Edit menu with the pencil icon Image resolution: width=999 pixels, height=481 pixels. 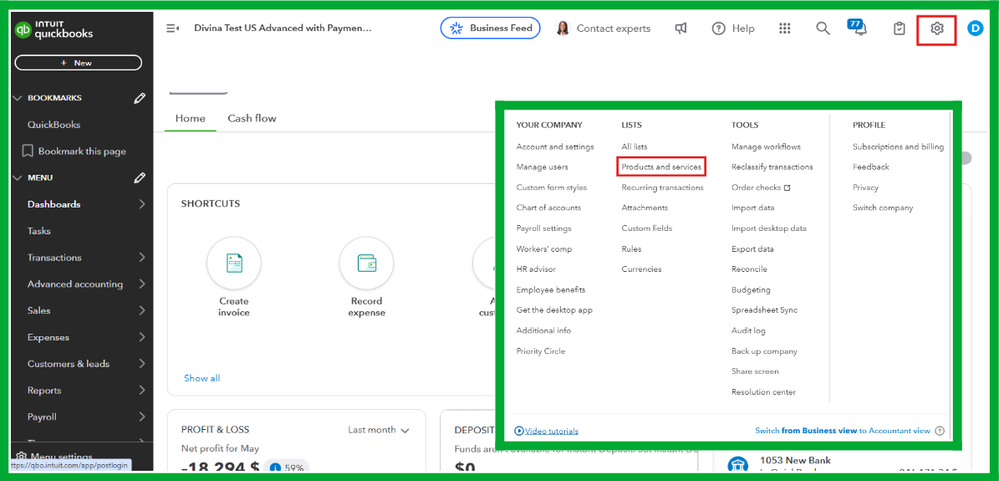140,178
